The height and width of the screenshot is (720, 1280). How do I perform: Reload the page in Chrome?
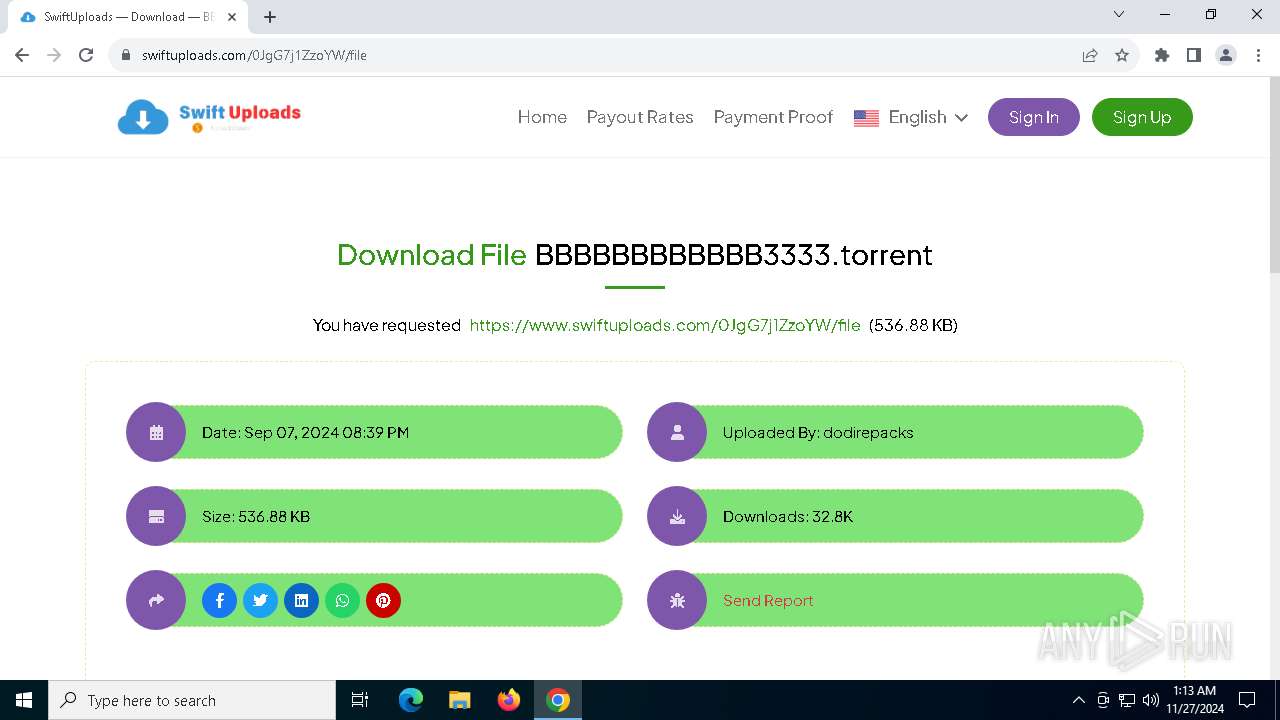click(86, 55)
